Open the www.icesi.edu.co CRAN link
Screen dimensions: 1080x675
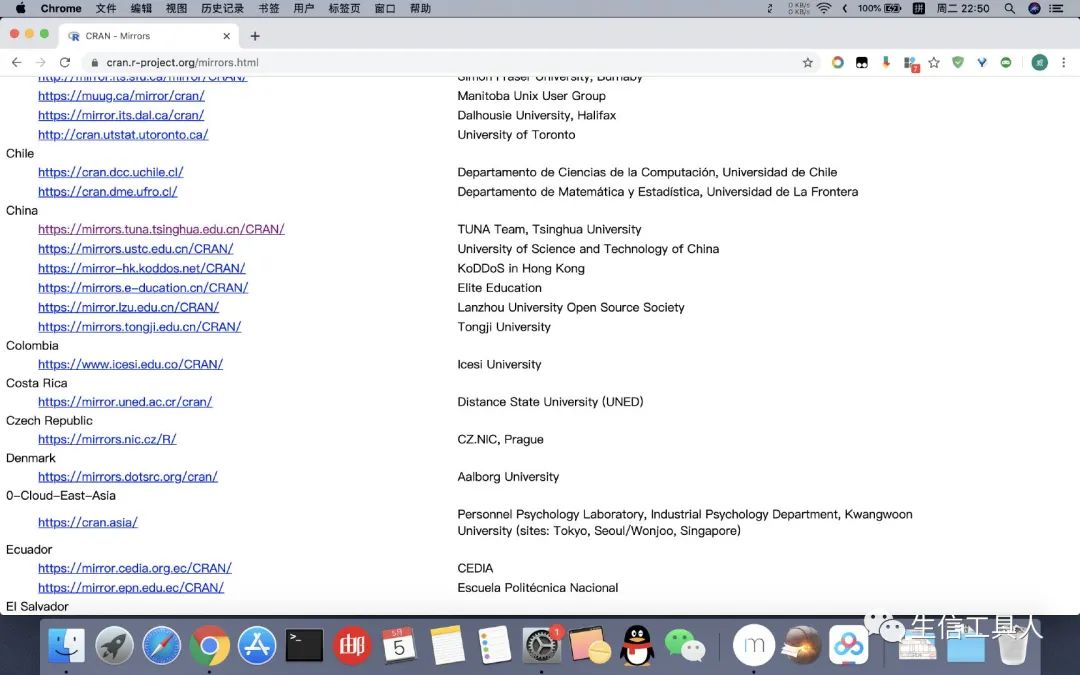coord(131,364)
